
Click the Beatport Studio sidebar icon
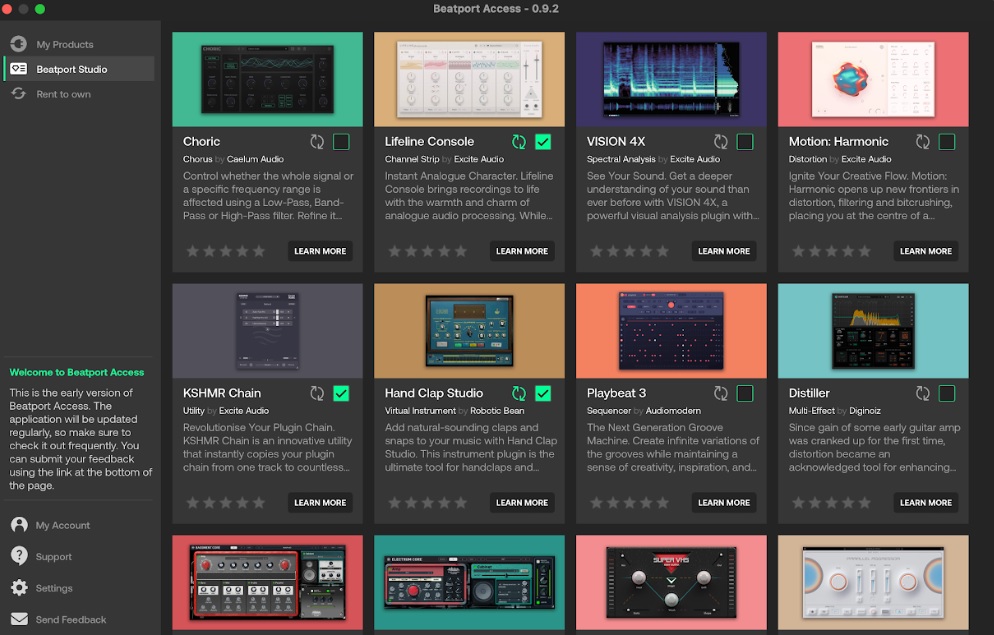(x=18, y=68)
